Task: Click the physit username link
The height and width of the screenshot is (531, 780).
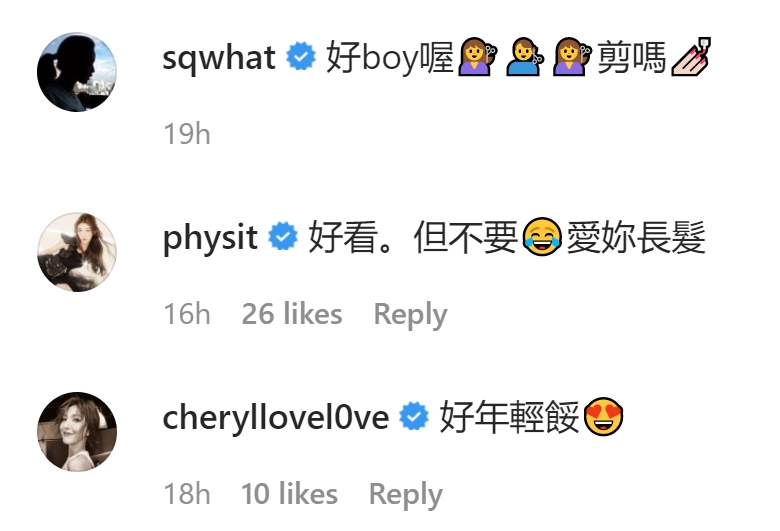Action: click(x=210, y=238)
